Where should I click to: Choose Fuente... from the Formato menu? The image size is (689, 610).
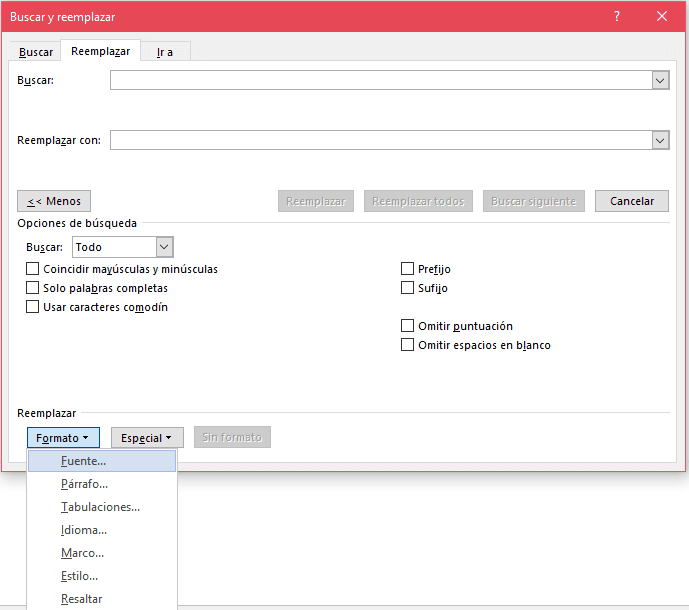point(102,461)
